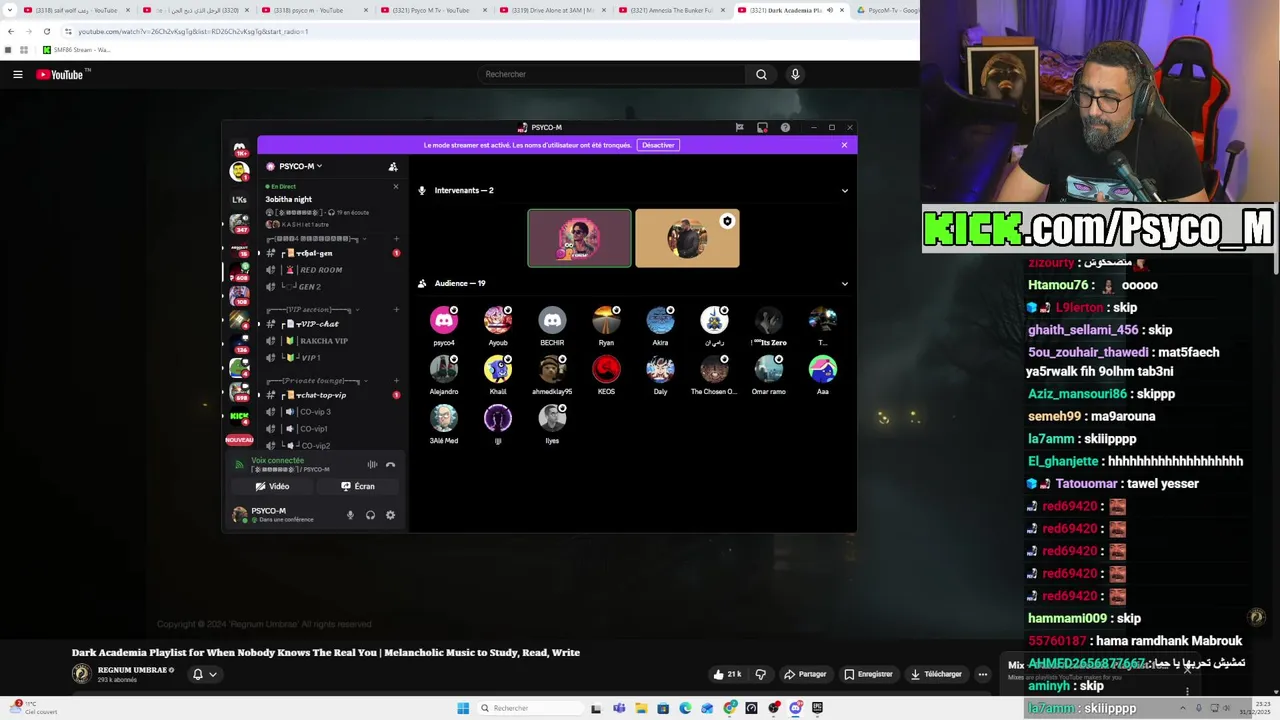Open more actions three-dot menu under video
The image size is (1280, 720).
click(982, 675)
